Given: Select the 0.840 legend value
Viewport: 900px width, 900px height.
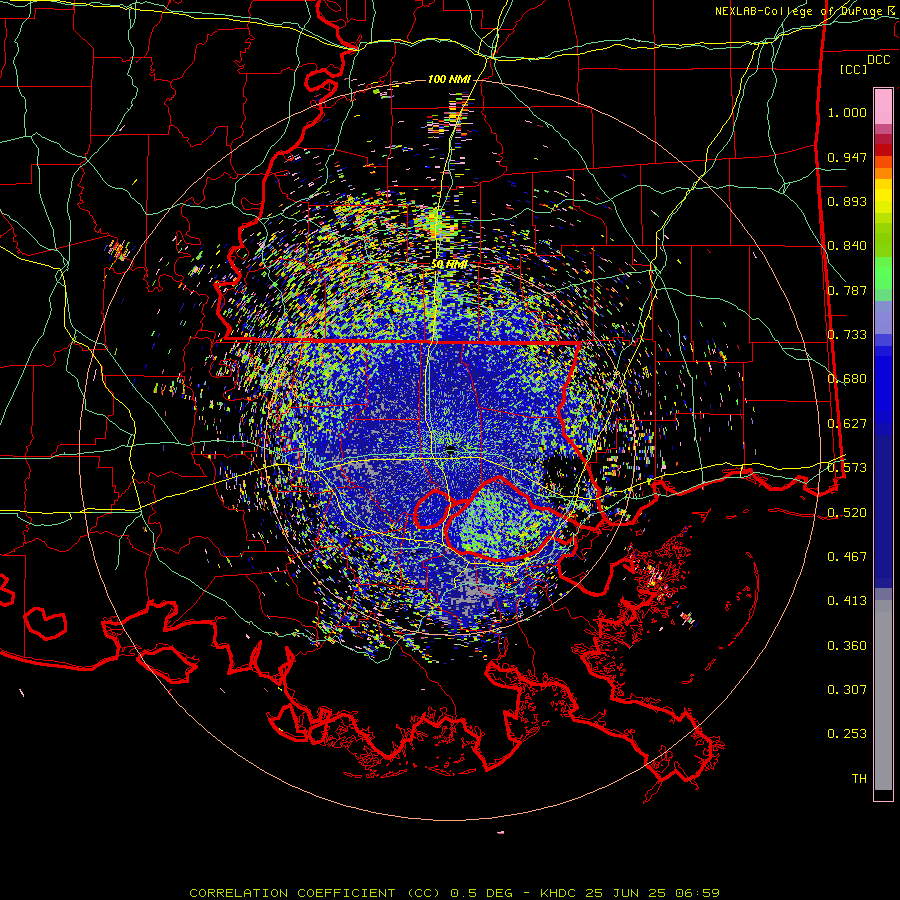Looking at the screenshot, I should coord(847,246).
